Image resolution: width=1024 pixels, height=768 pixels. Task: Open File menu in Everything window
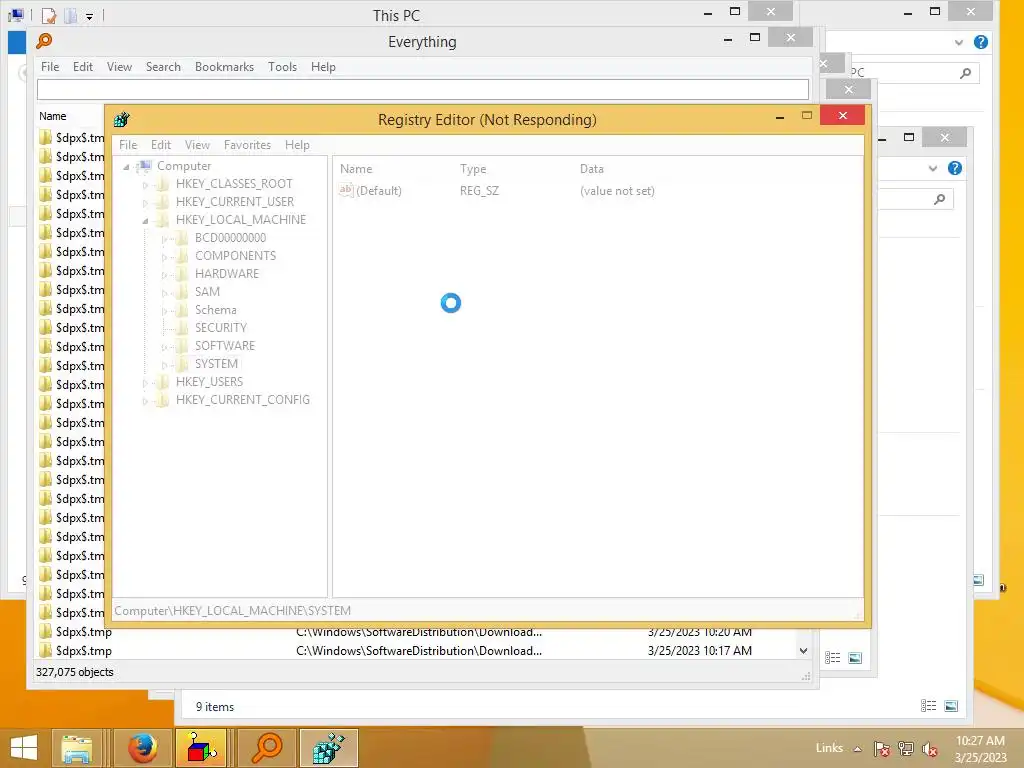click(50, 67)
